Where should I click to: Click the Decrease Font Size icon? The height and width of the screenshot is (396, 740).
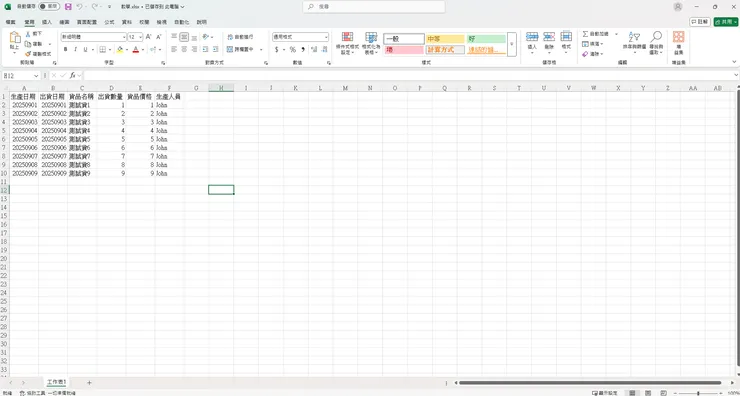tap(159, 37)
